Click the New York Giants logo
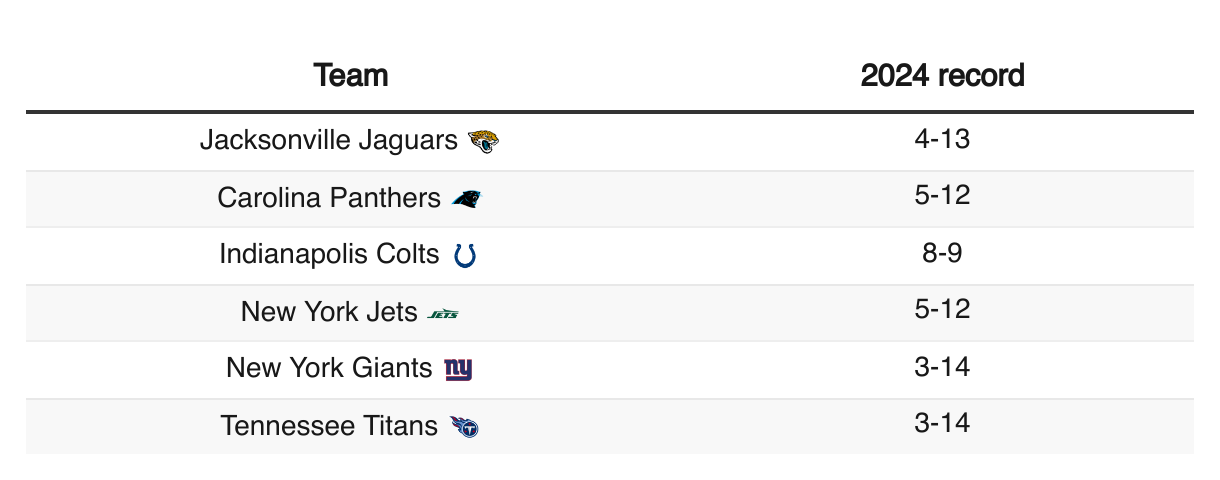The height and width of the screenshot is (480, 1220). 458,370
